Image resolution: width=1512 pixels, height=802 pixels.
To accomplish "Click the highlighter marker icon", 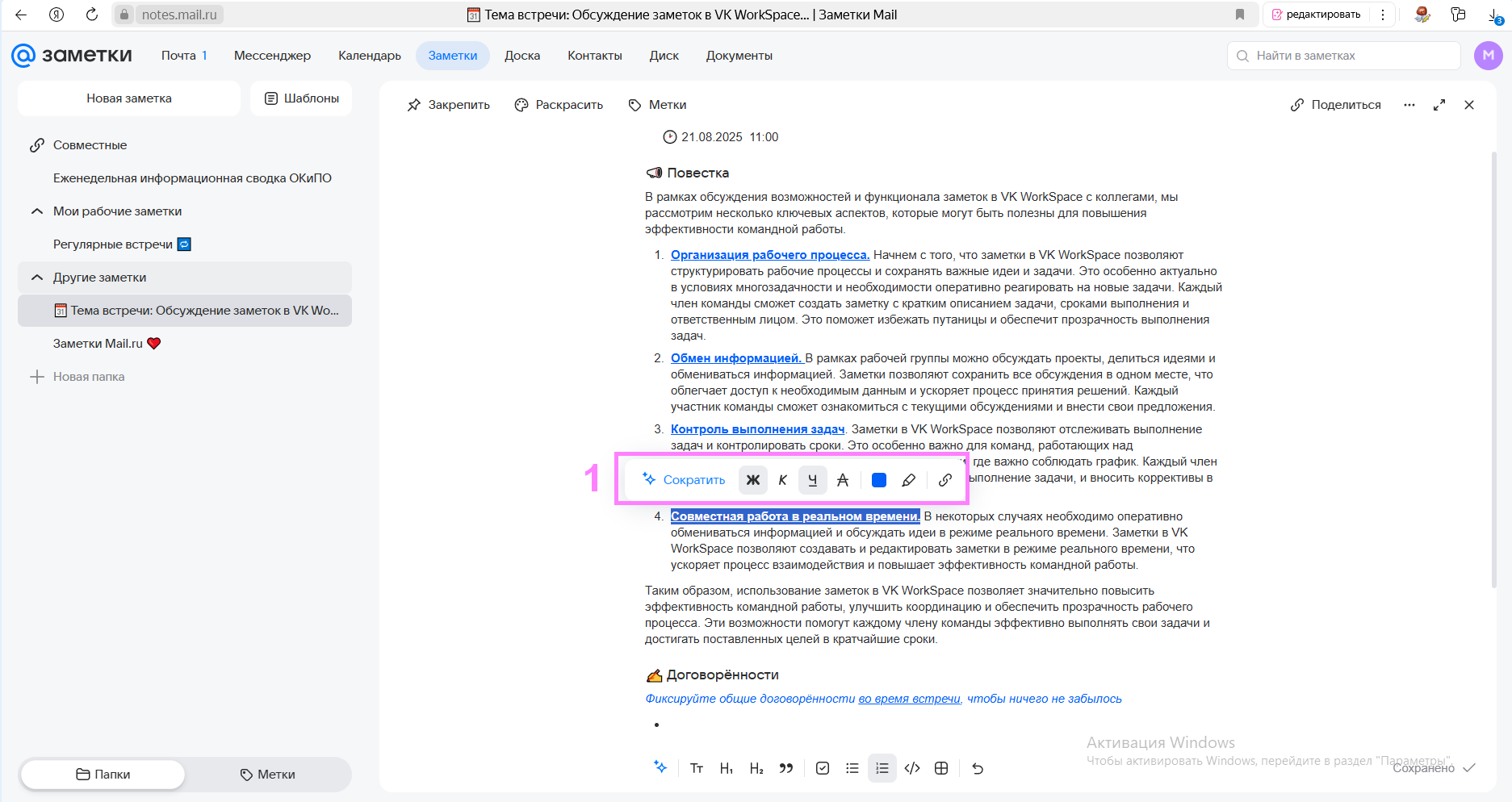I will [908, 480].
